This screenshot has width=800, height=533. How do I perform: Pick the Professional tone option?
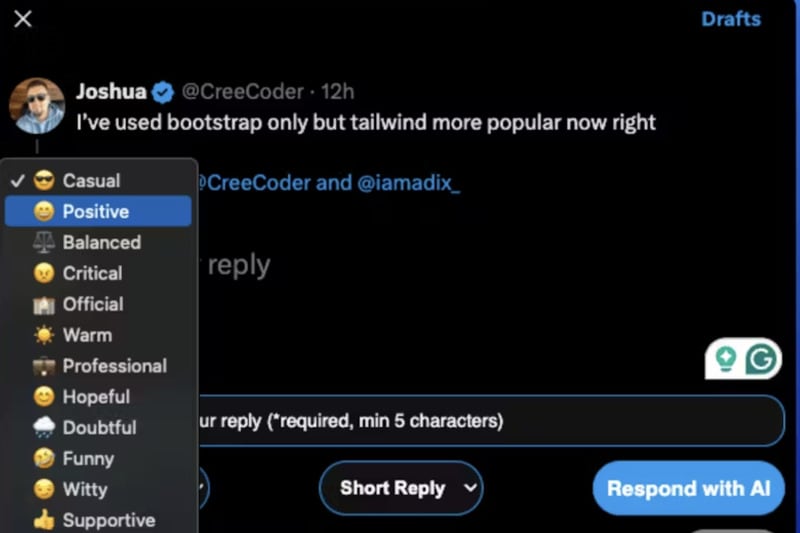114,366
